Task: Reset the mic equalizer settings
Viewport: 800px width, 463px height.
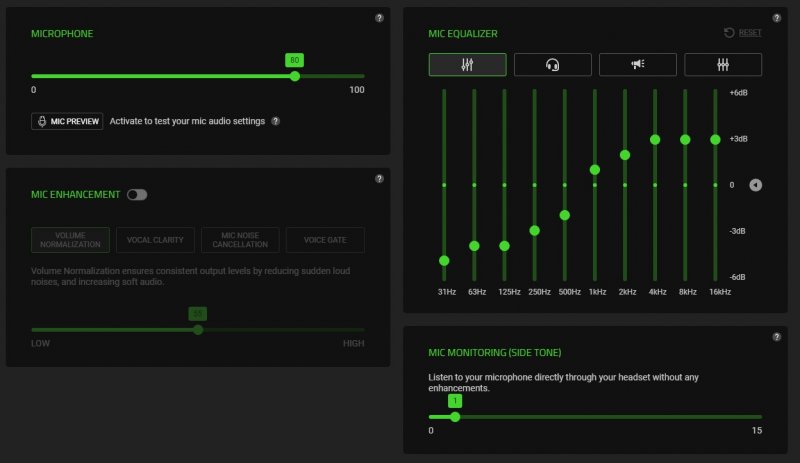Action: pos(742,32)
